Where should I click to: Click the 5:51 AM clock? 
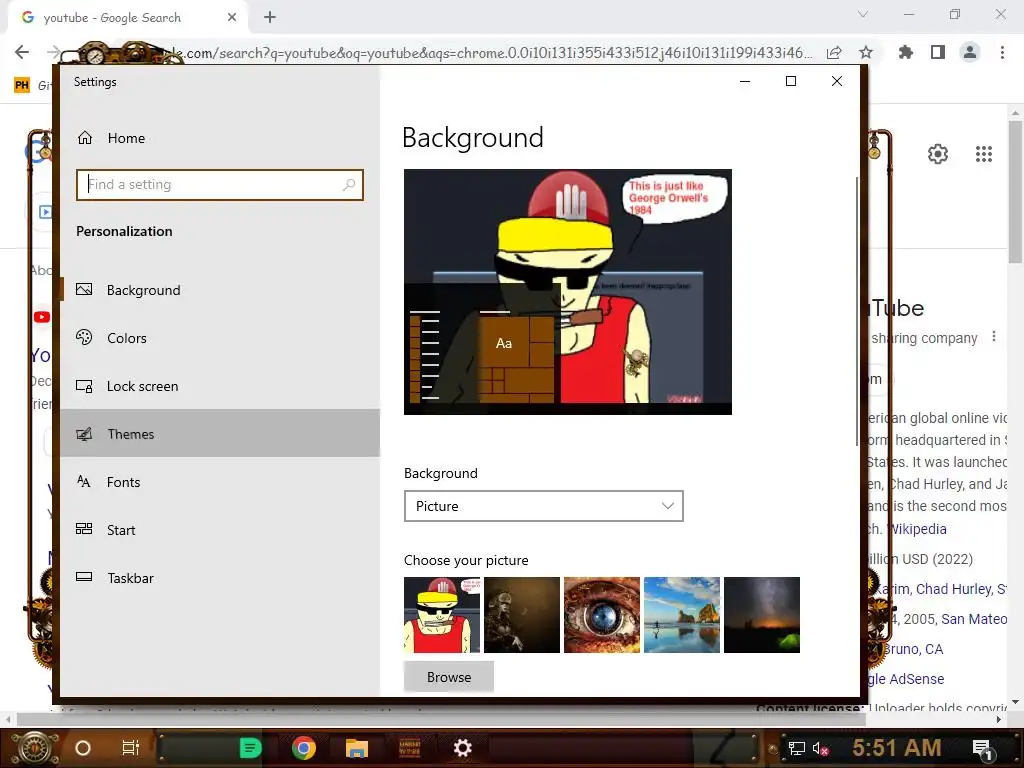[x=897, y=748]
